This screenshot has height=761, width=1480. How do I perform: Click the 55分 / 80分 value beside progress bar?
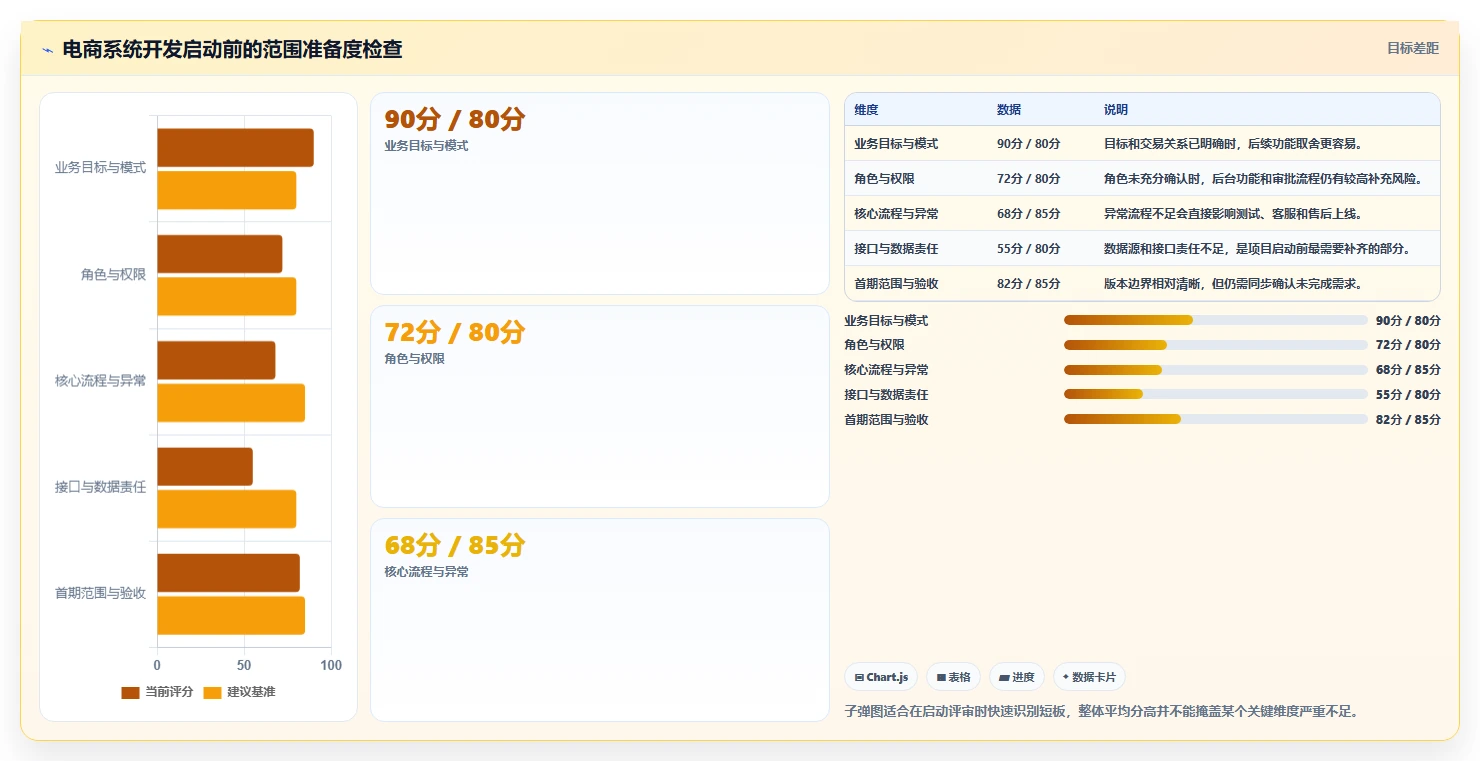[x=1408, y=395]
